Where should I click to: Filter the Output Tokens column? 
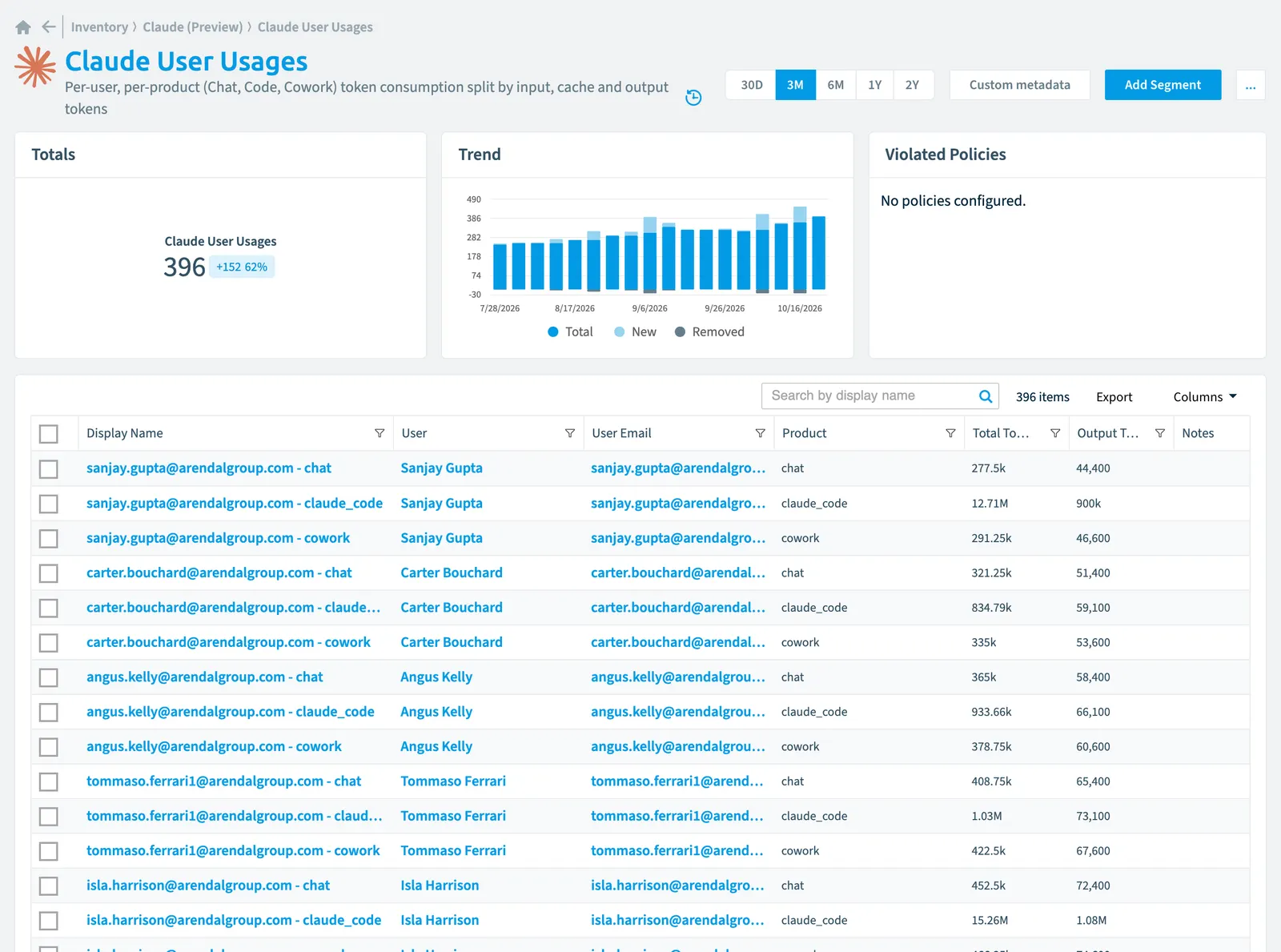point(1159,433)
